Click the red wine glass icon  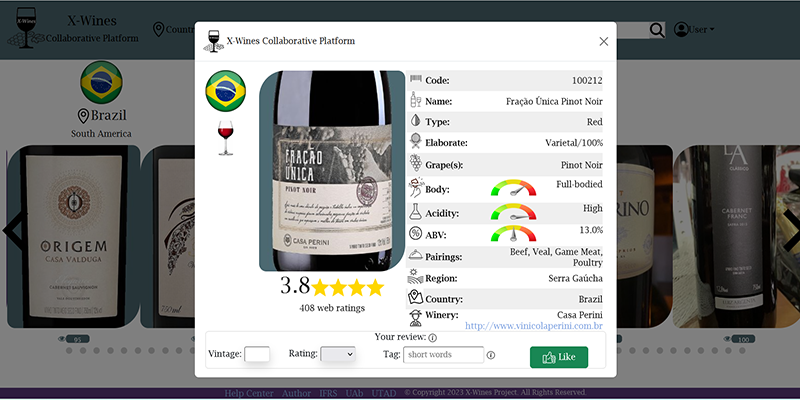click(226, 138)
